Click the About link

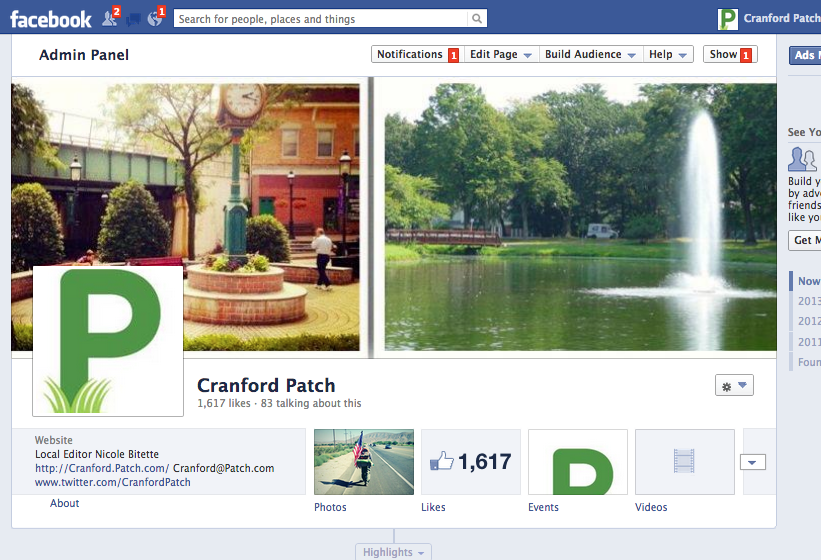(x=64, y=503)
